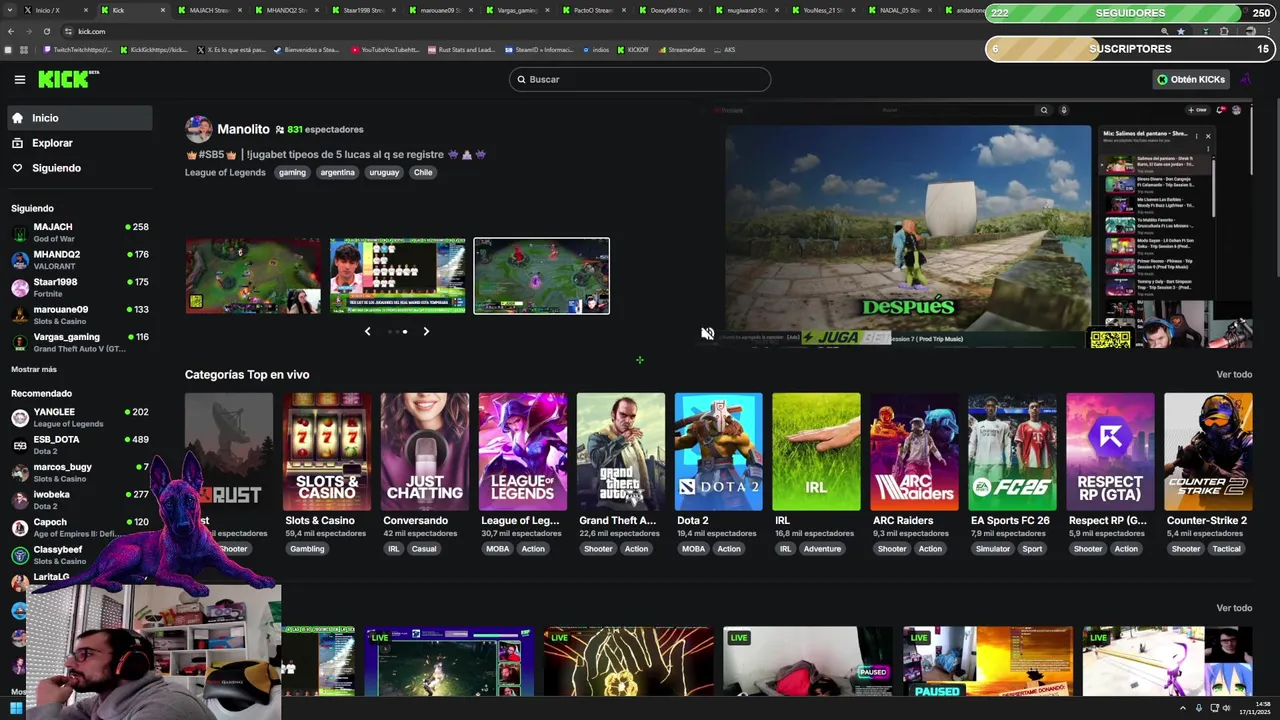Open MHANDQ2 channel in sidebar
1280x720 pixels.
point(79,260)
